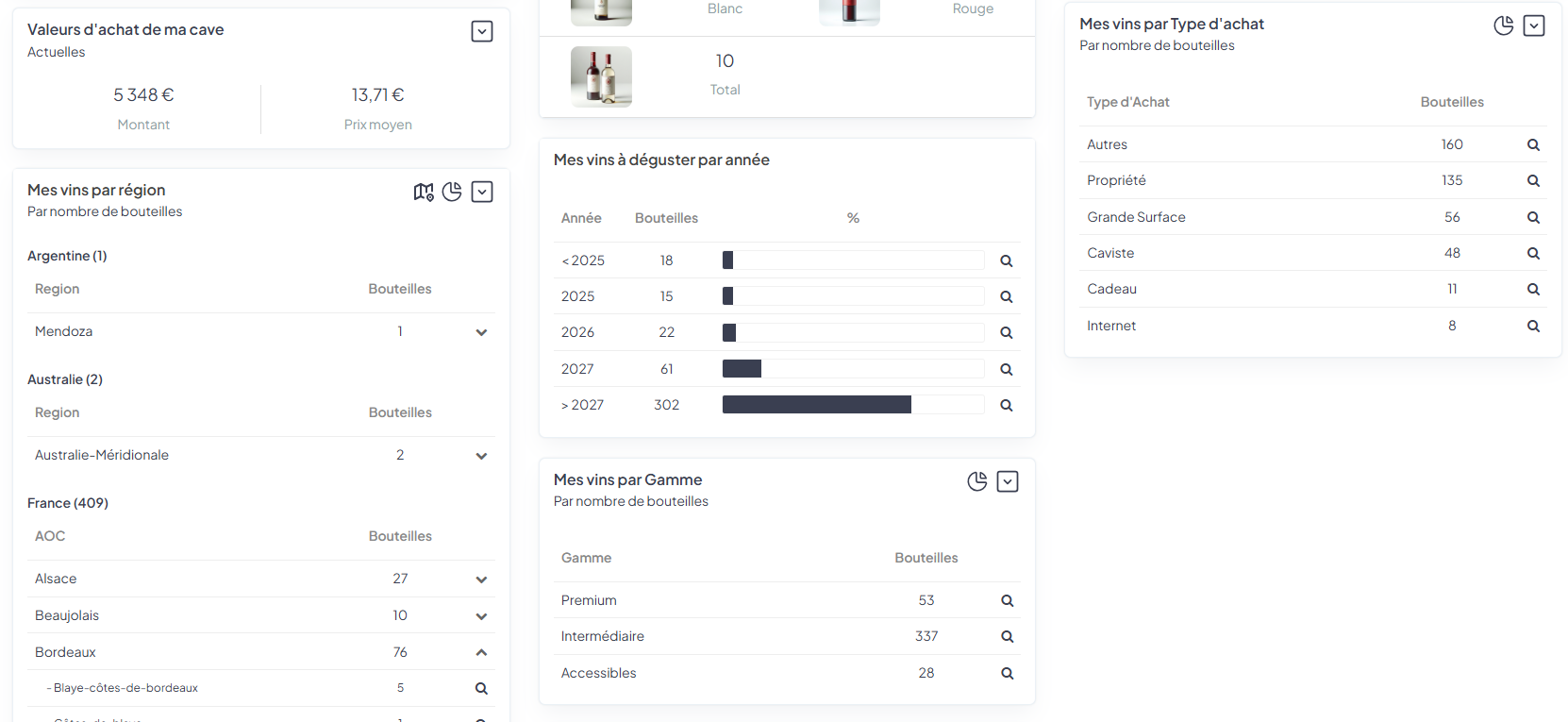Collapse the Bordeaux AOC row
Image resolution: width=1568 pixels, height=722 pixels.
[x=481, y=652]
